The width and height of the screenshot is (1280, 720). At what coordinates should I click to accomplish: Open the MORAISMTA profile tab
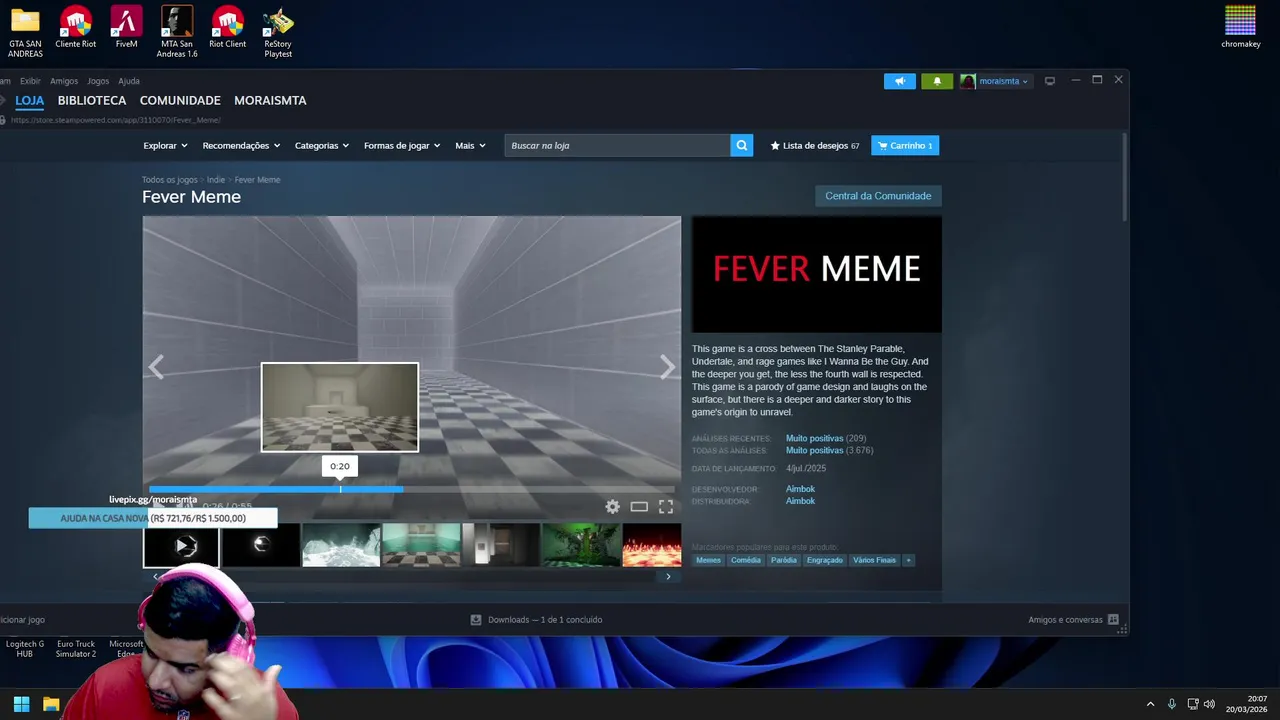270,100
